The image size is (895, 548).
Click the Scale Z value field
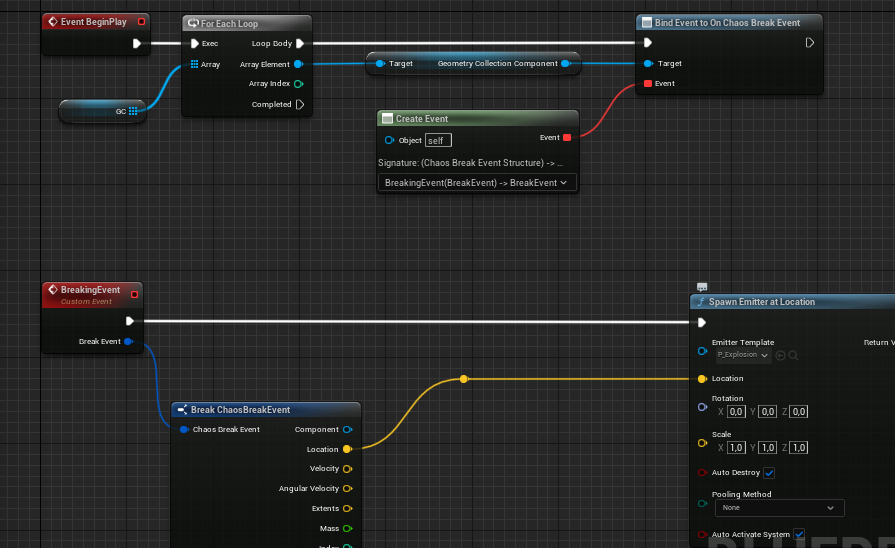coord(799,448)
